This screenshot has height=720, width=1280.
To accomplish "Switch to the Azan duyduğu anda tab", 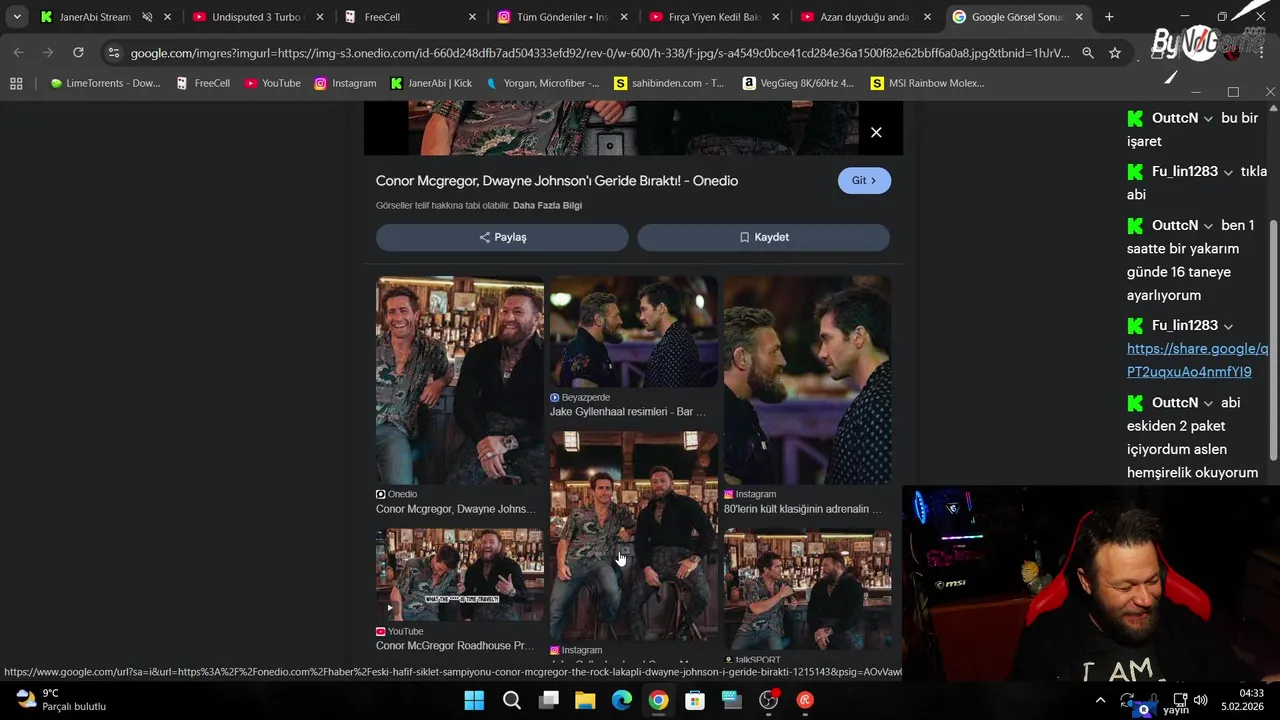I will 866,17.
